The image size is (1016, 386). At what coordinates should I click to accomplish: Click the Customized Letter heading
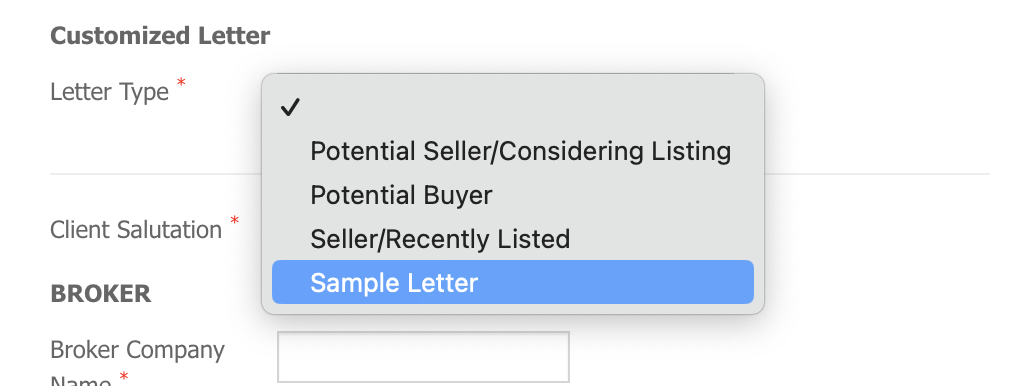point(160,36)
